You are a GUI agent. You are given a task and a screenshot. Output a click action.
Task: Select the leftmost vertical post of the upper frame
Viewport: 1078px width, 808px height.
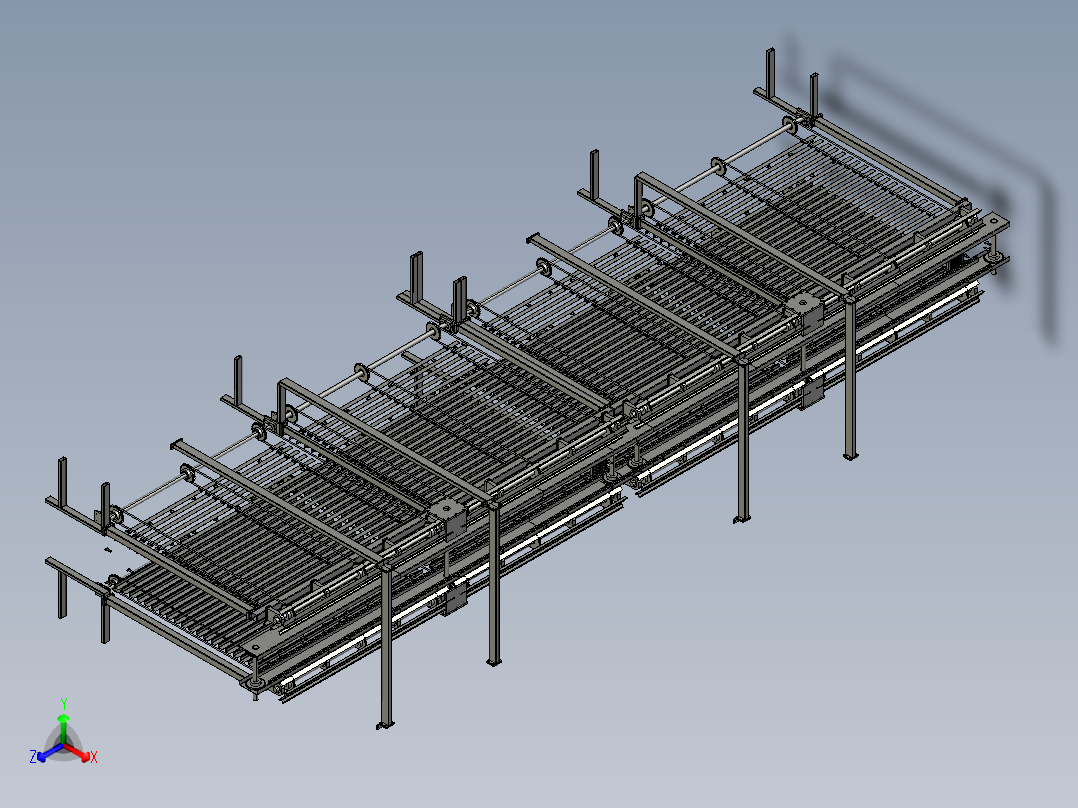pyautogui.click(x=62, y=482)
